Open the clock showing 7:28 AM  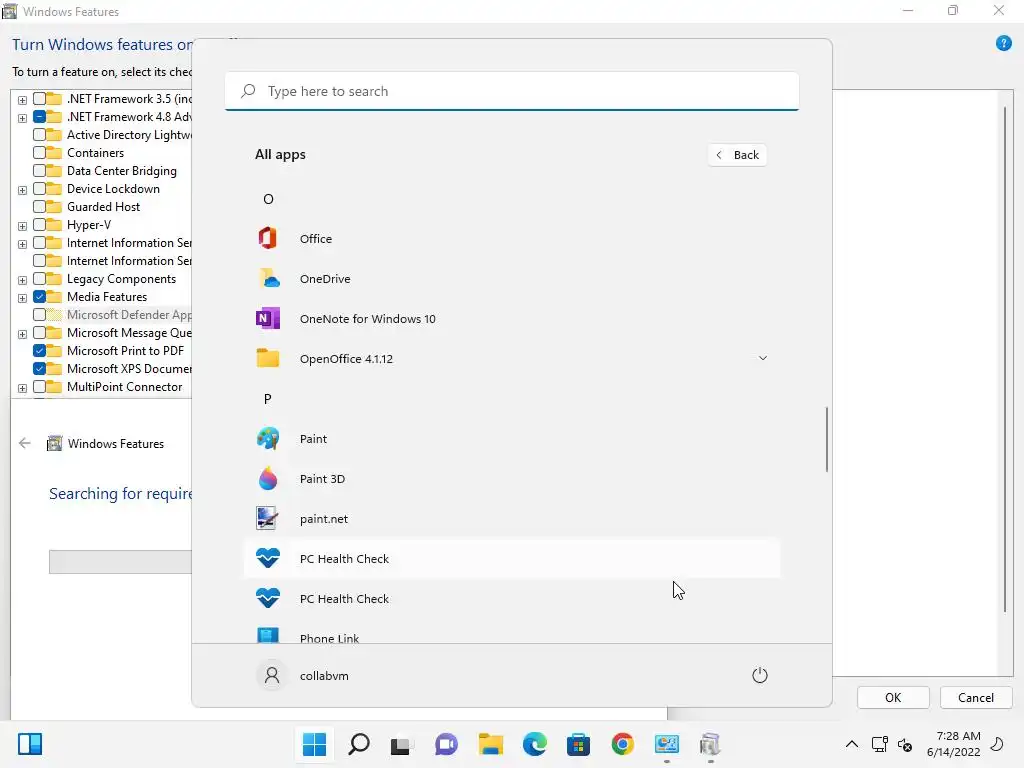[953, 744]
